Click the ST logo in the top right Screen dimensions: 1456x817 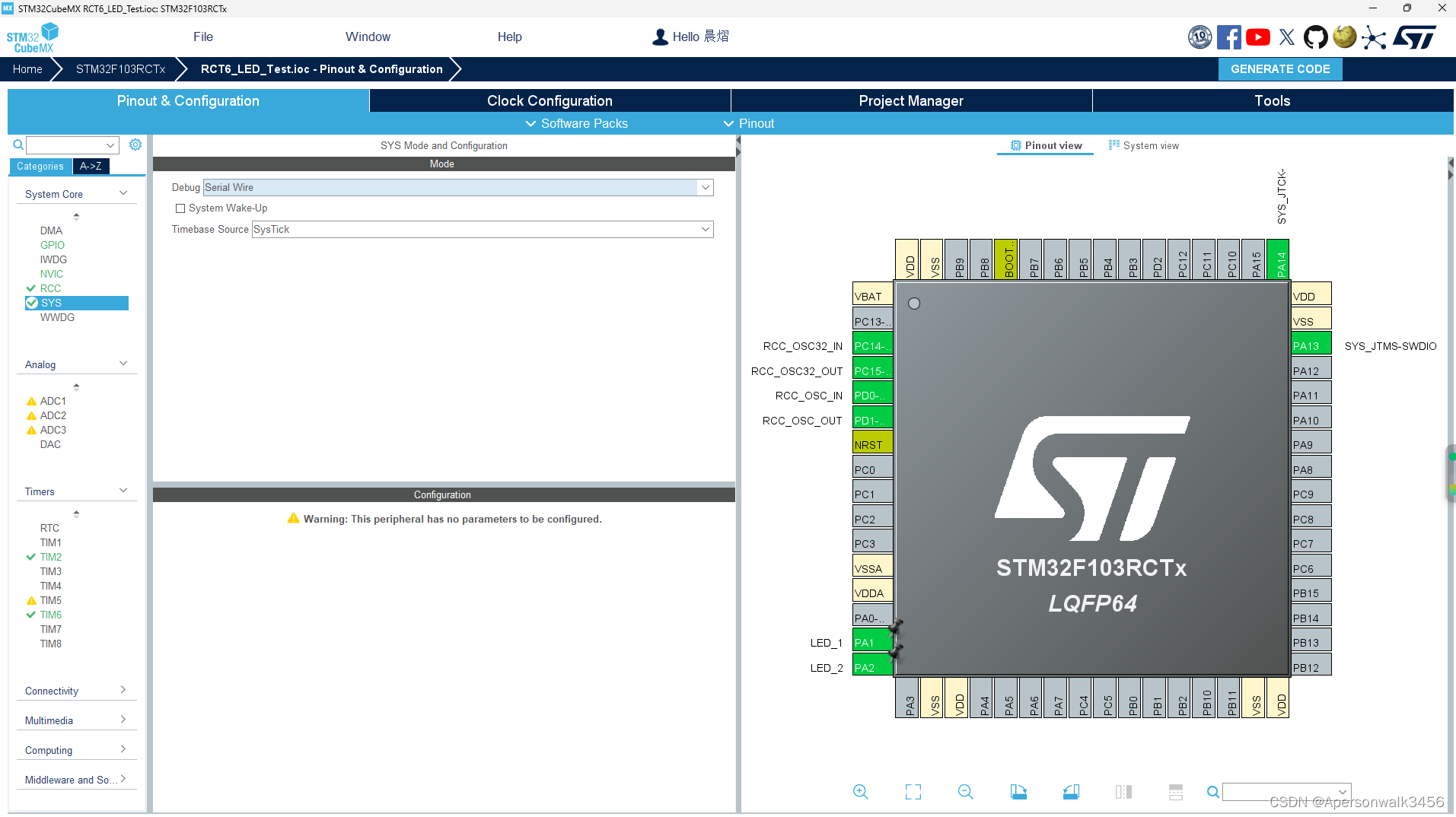tap(1415, 37)
